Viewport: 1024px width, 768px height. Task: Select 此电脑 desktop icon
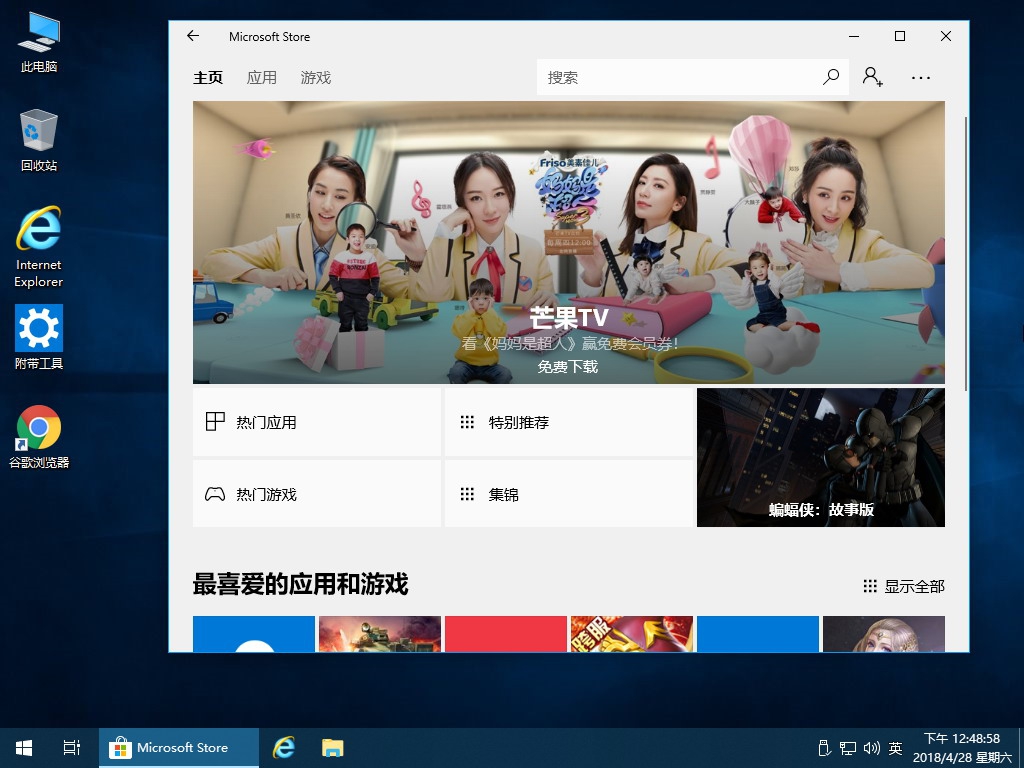[x=39, y=42]
